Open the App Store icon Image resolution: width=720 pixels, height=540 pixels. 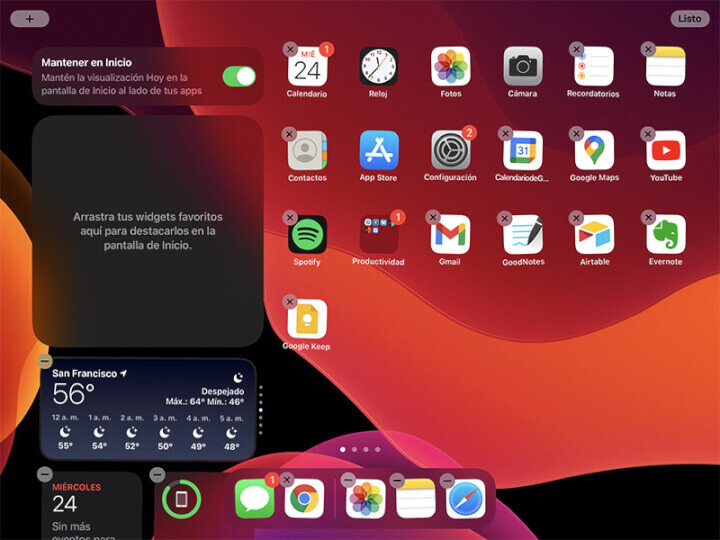(379, 151)
